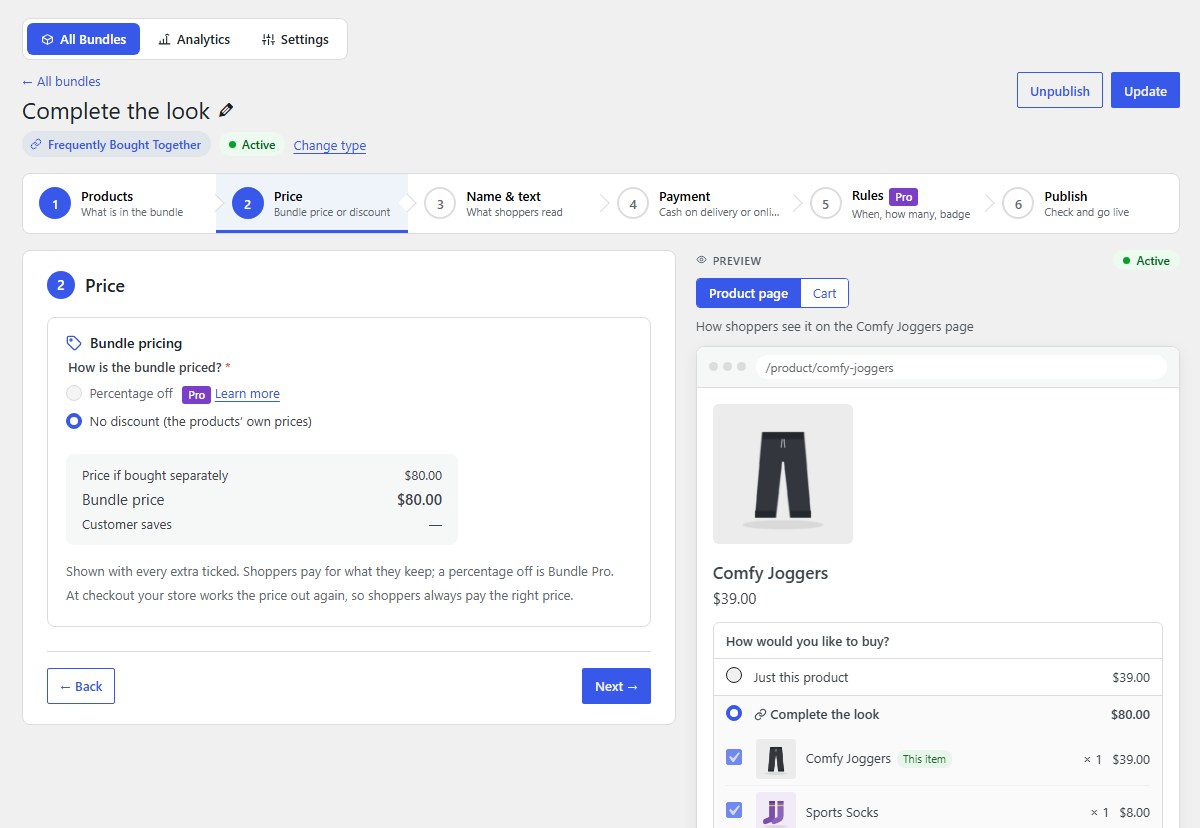Untick the Comfy Joggers bundle item checkbox

734,758
